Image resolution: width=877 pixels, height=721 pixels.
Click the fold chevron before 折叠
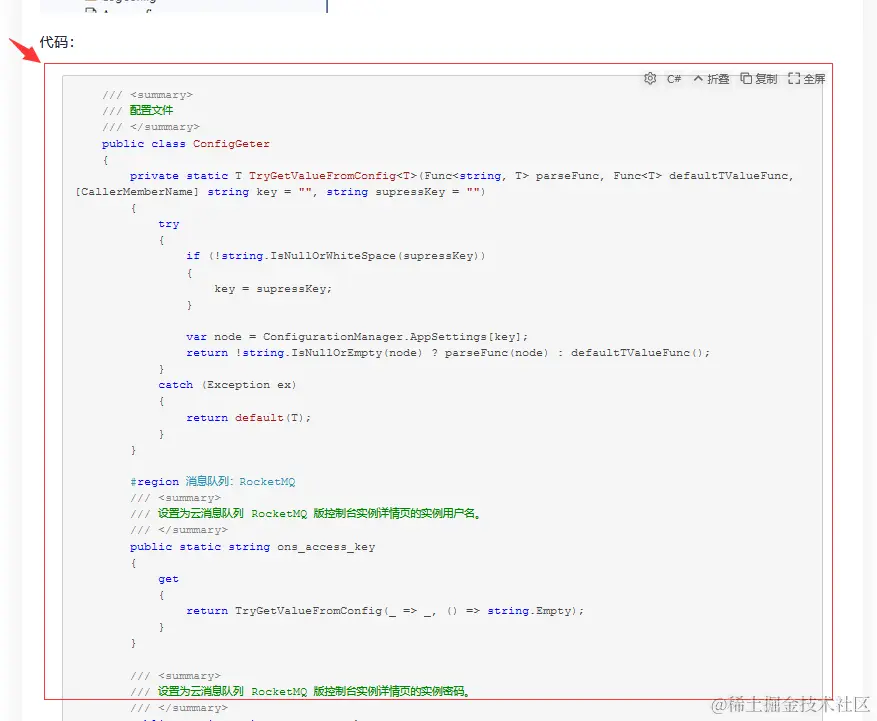point(698,78)
